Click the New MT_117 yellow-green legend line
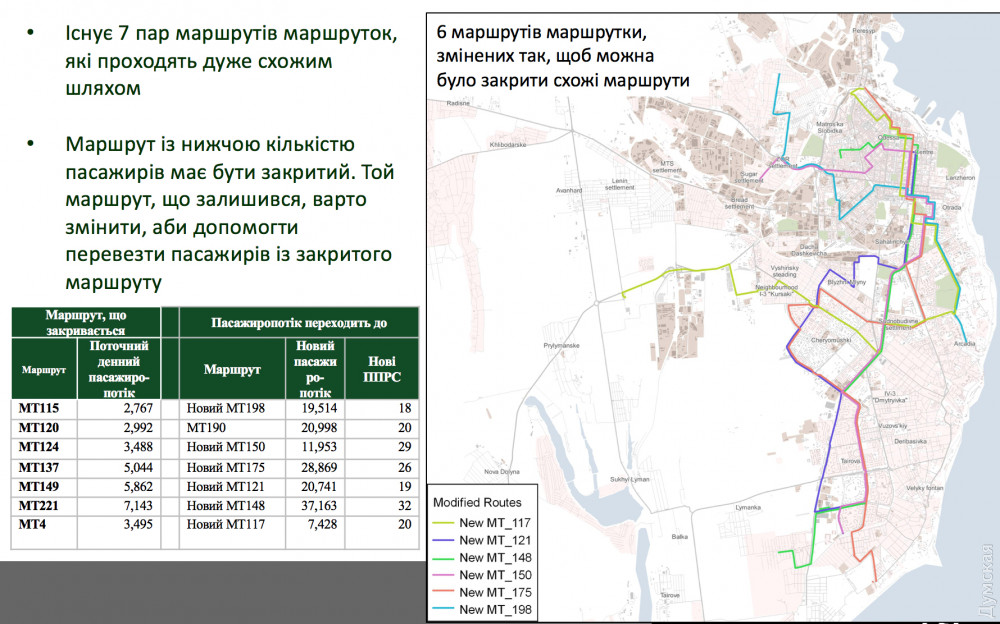The width and height of the screenshot is (1000, 624). [444, 521]
